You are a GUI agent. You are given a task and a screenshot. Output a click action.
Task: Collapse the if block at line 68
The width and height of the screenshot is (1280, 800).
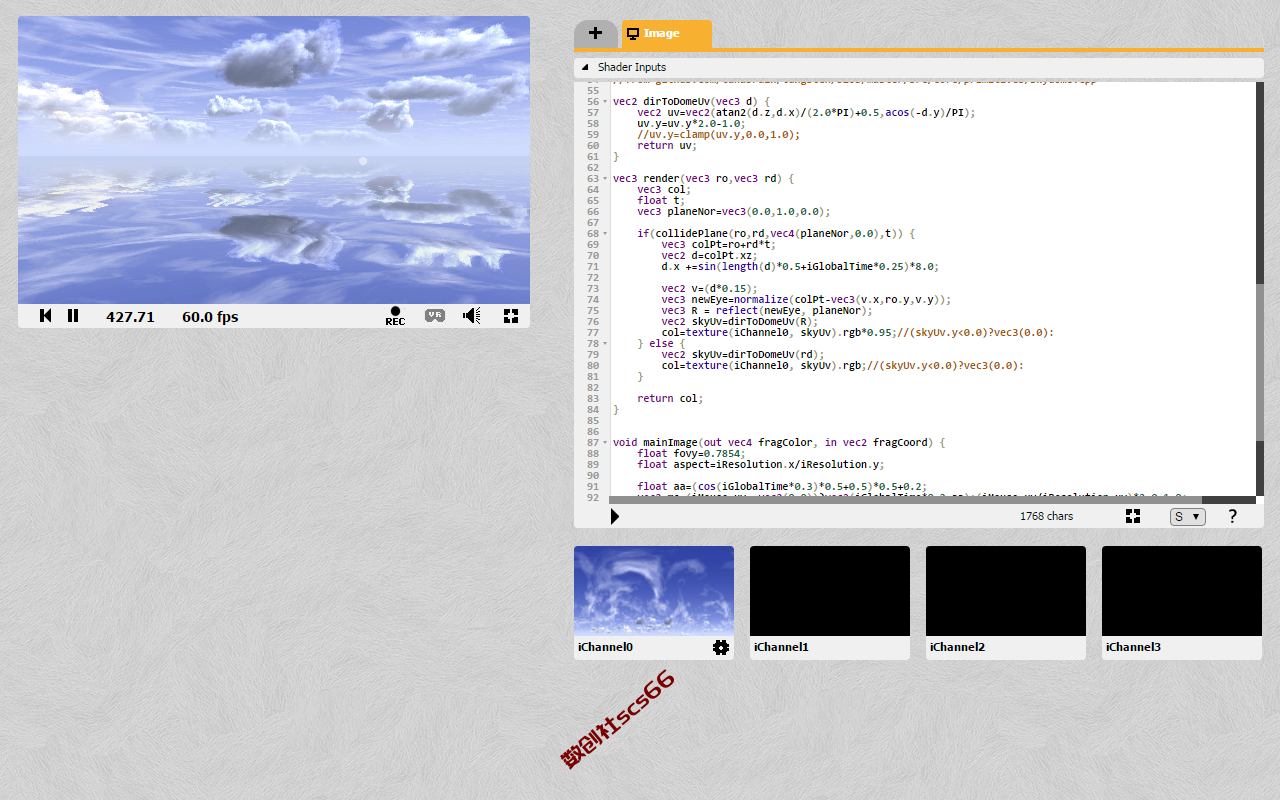[x=605, y=234]
